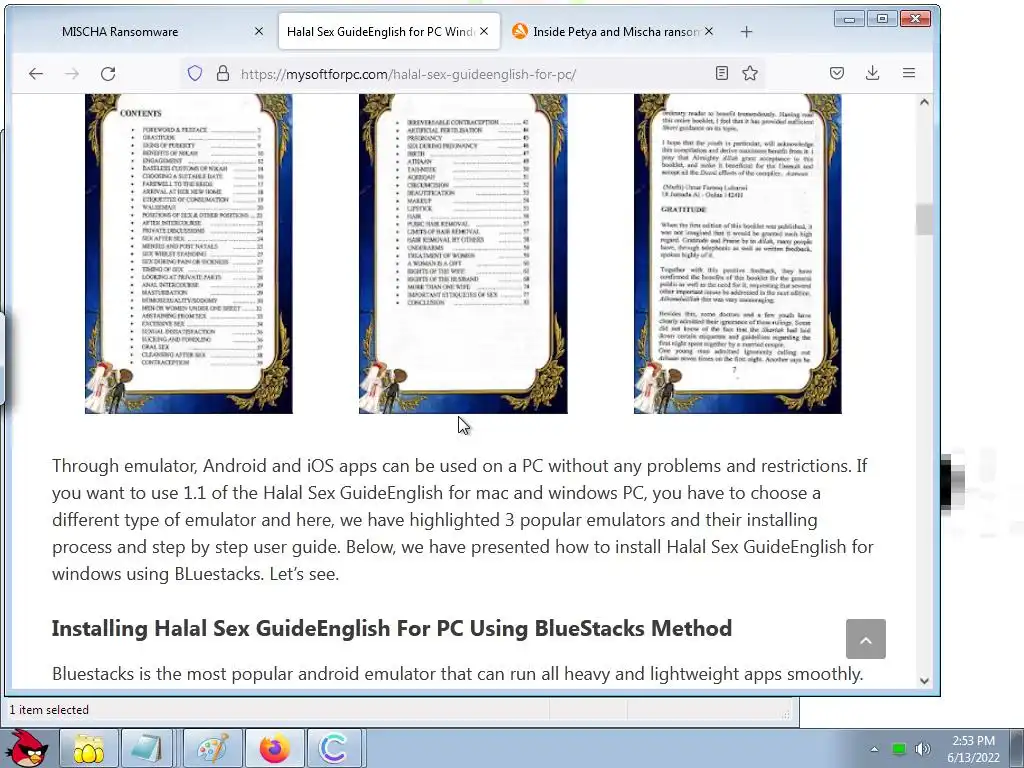View site security padlock details
This screenshot has height=768, width=1024.
223,73
